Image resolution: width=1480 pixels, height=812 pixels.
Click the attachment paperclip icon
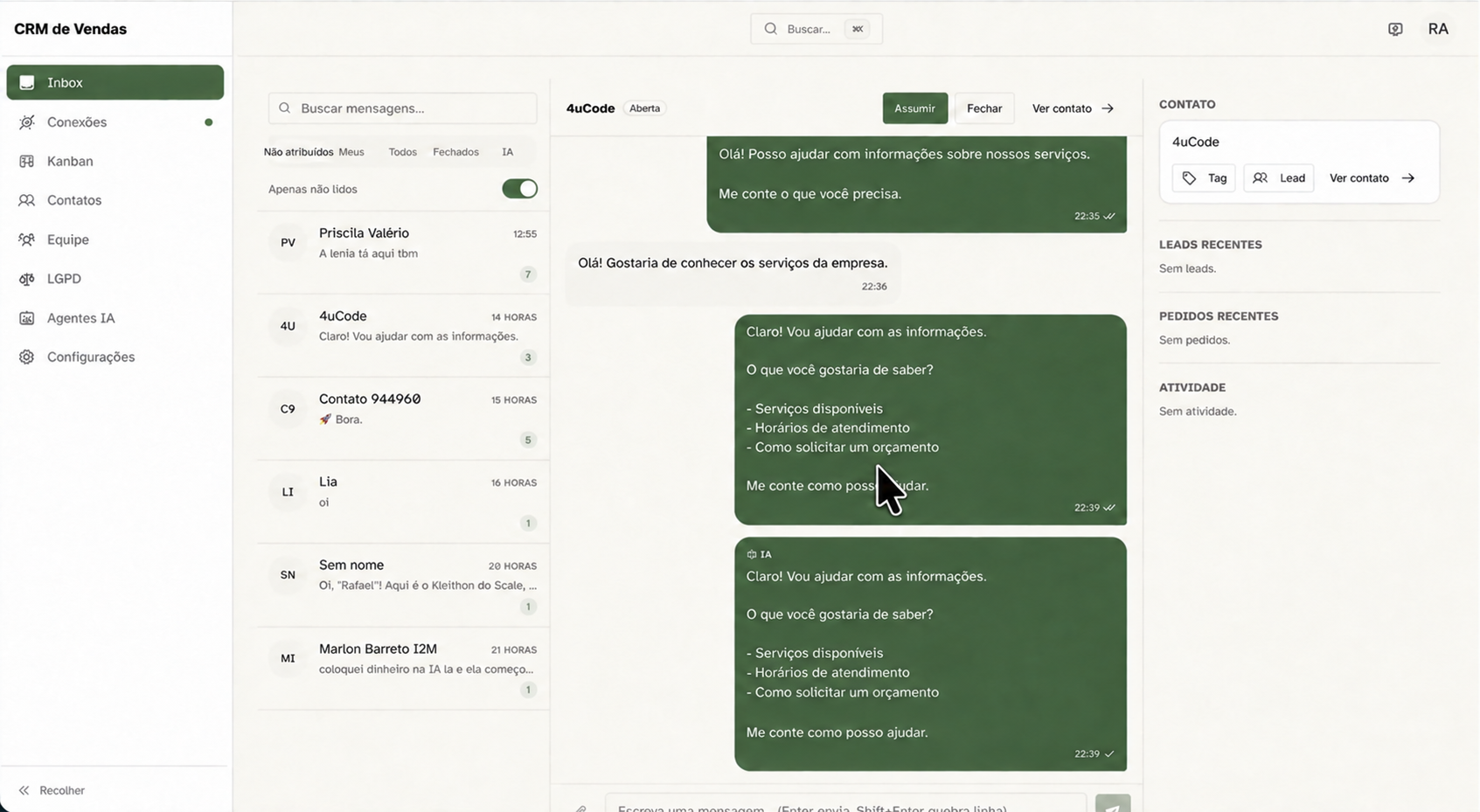point(580,808)
